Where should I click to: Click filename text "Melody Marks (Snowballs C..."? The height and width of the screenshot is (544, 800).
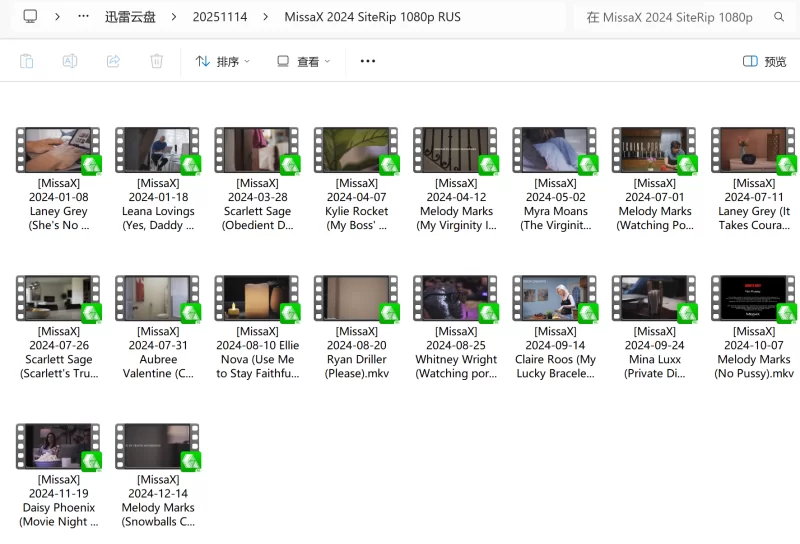(158, 514)
